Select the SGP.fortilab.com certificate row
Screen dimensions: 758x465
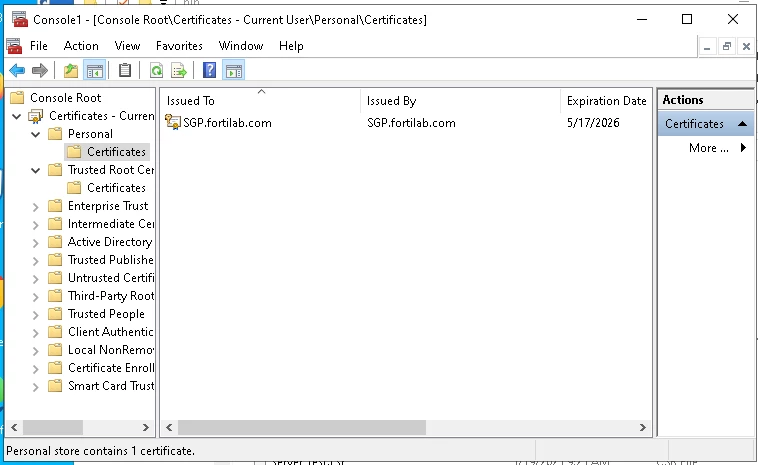click(406, 123)
